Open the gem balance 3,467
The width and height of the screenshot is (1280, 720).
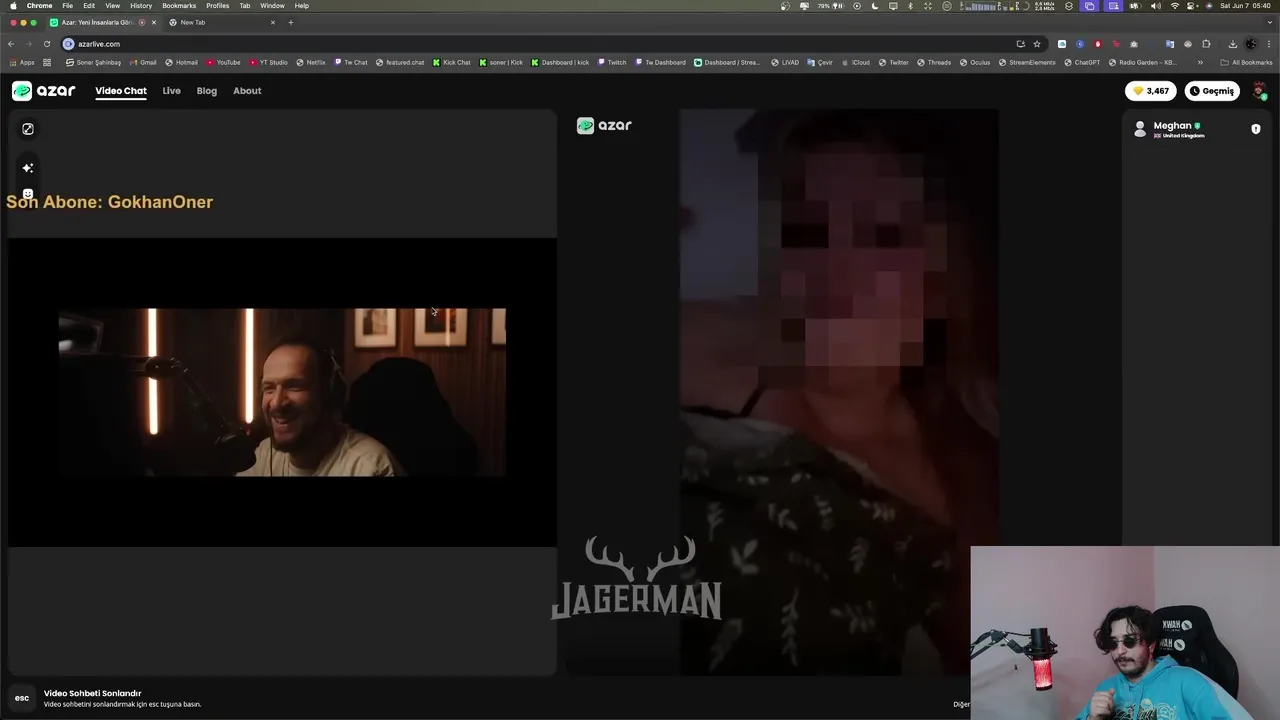pyautogui.click(x=1151, y=91)
